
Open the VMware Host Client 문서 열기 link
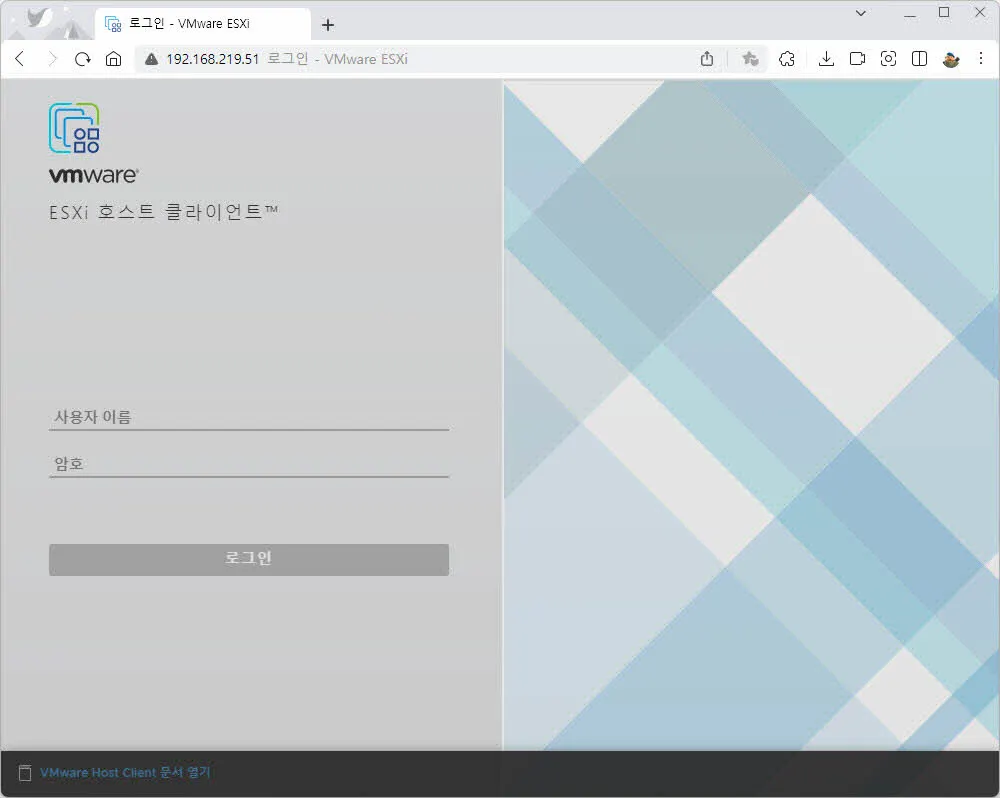[x=125, y=773]
